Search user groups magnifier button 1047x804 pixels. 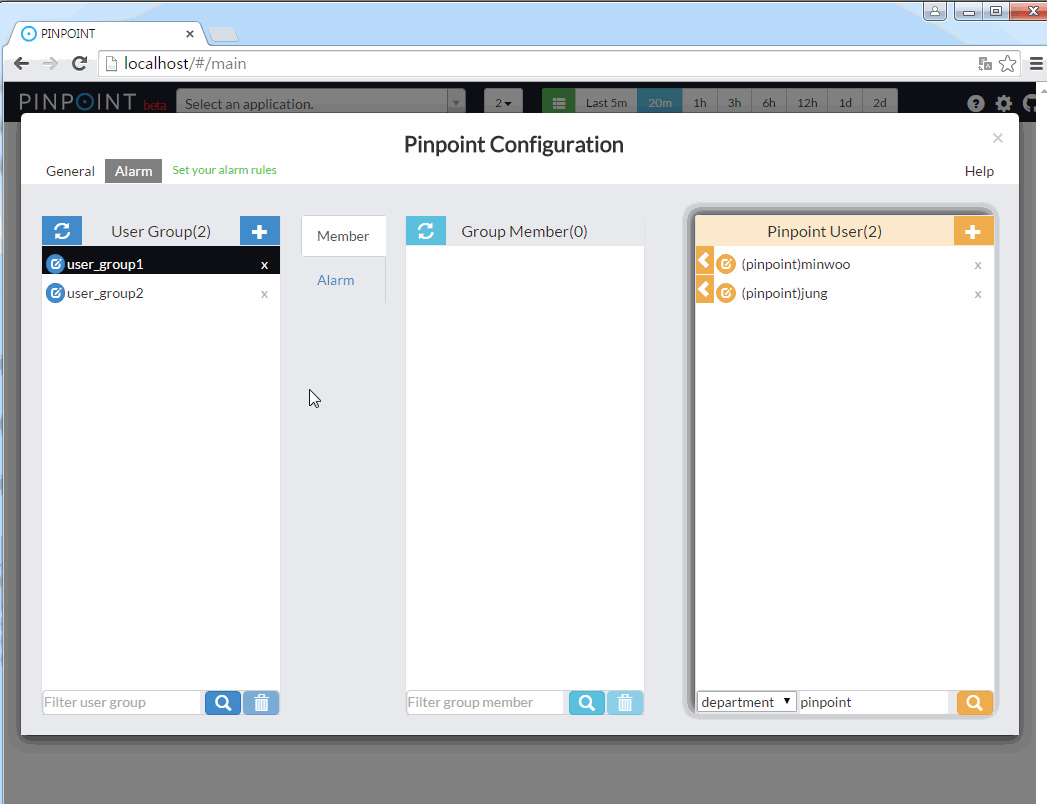click(223, 703)
